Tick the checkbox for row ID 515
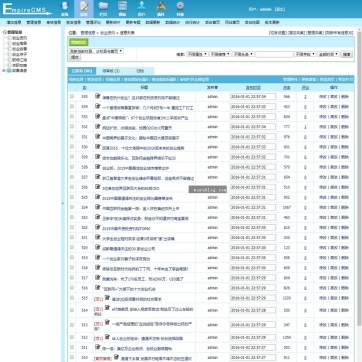Image resolution: width=362 pixels, height=362 pixels. (72, 297)
